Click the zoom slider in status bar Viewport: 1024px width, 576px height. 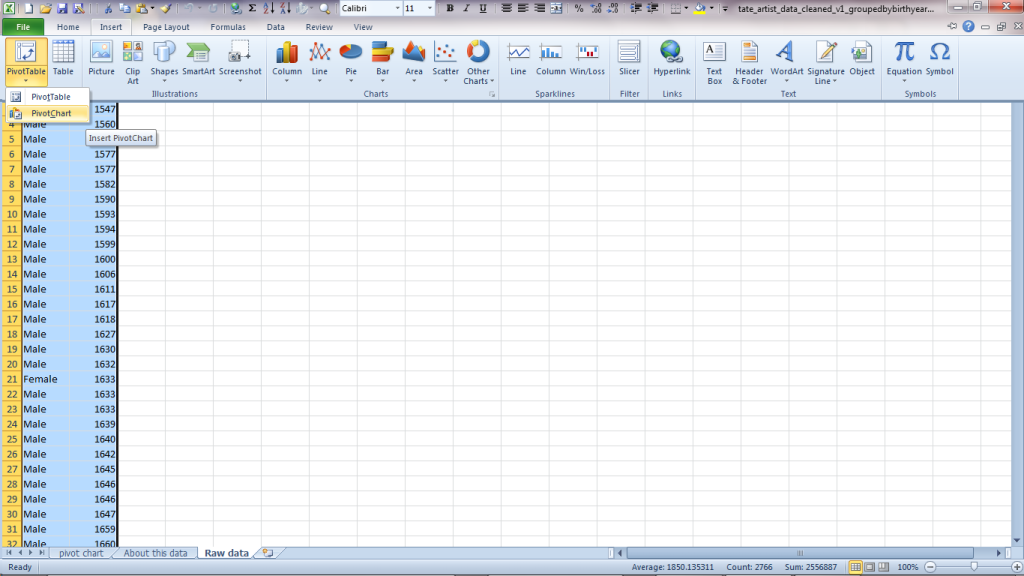tap(973, 567)
